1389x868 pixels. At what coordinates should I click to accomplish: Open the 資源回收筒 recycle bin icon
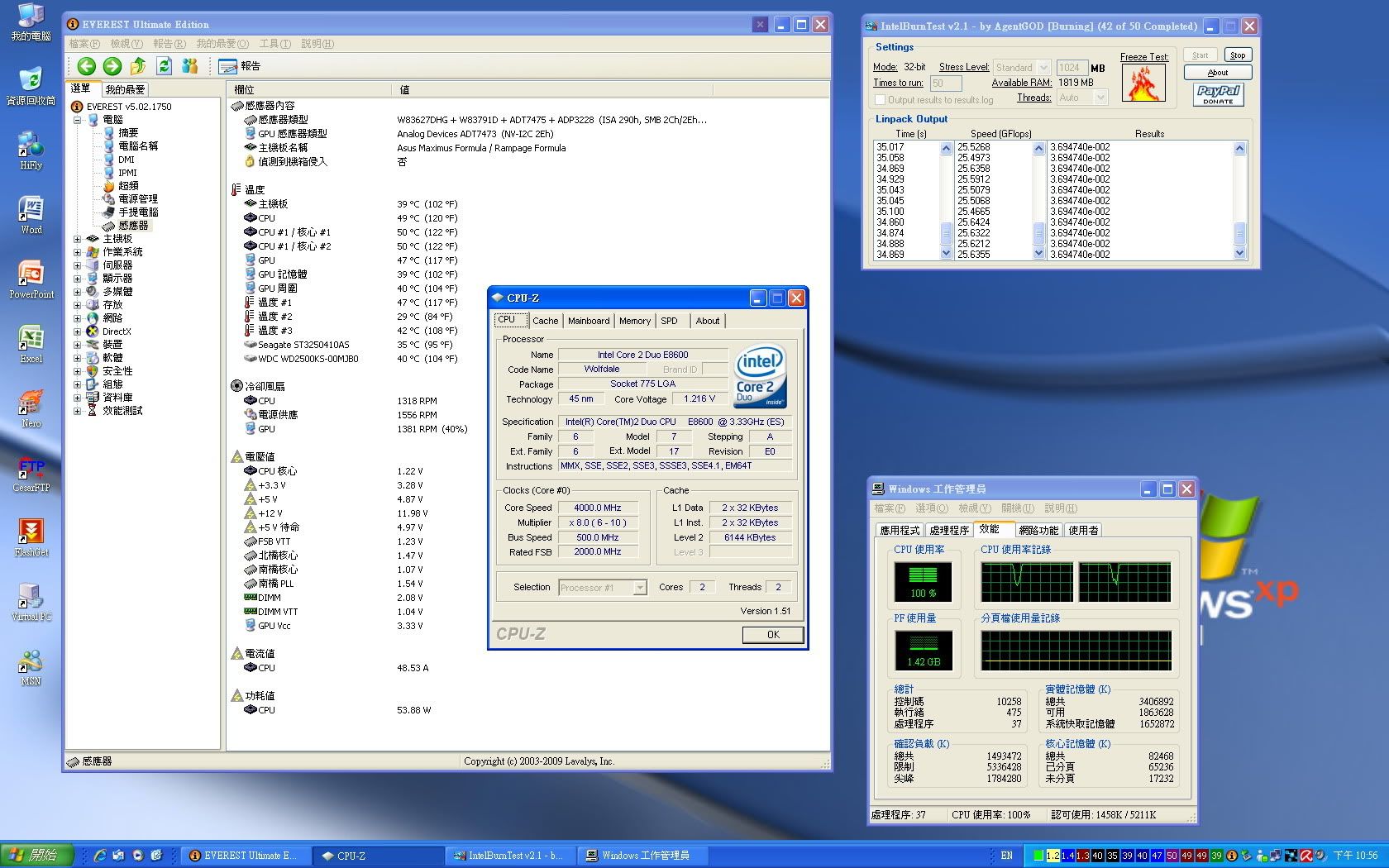[31, 87]
